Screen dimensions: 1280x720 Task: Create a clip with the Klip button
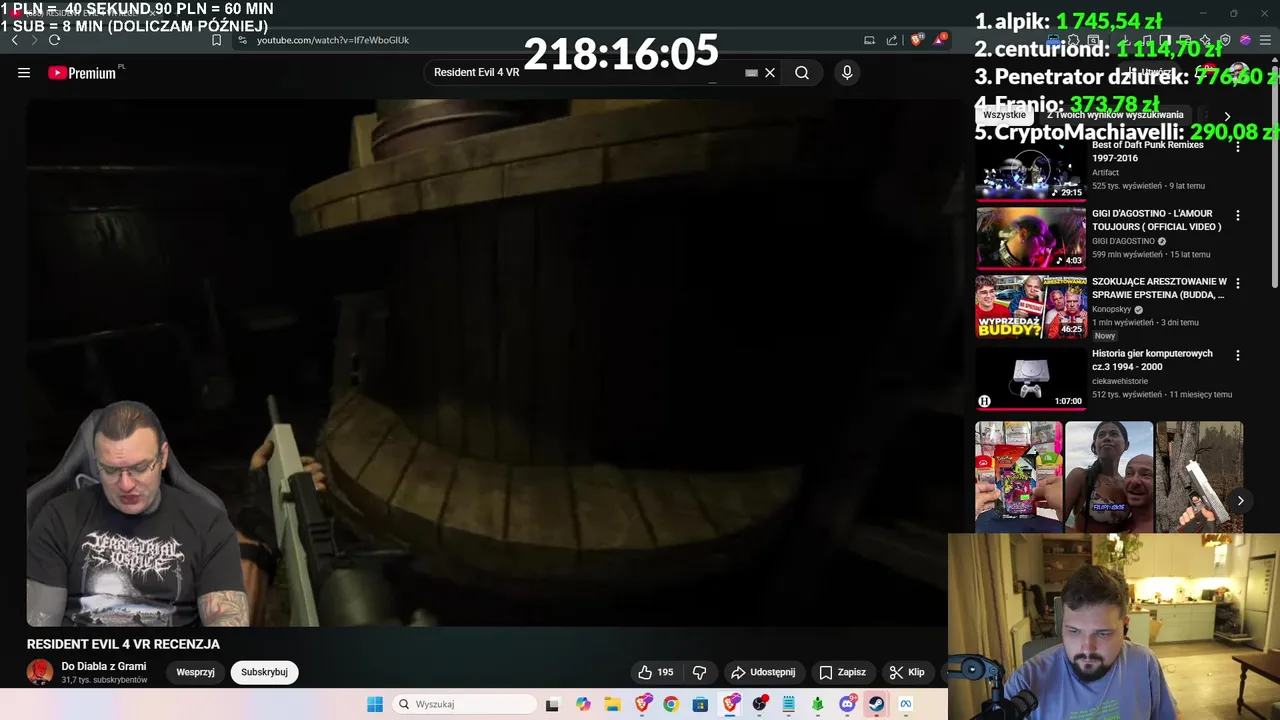[907, 672]
